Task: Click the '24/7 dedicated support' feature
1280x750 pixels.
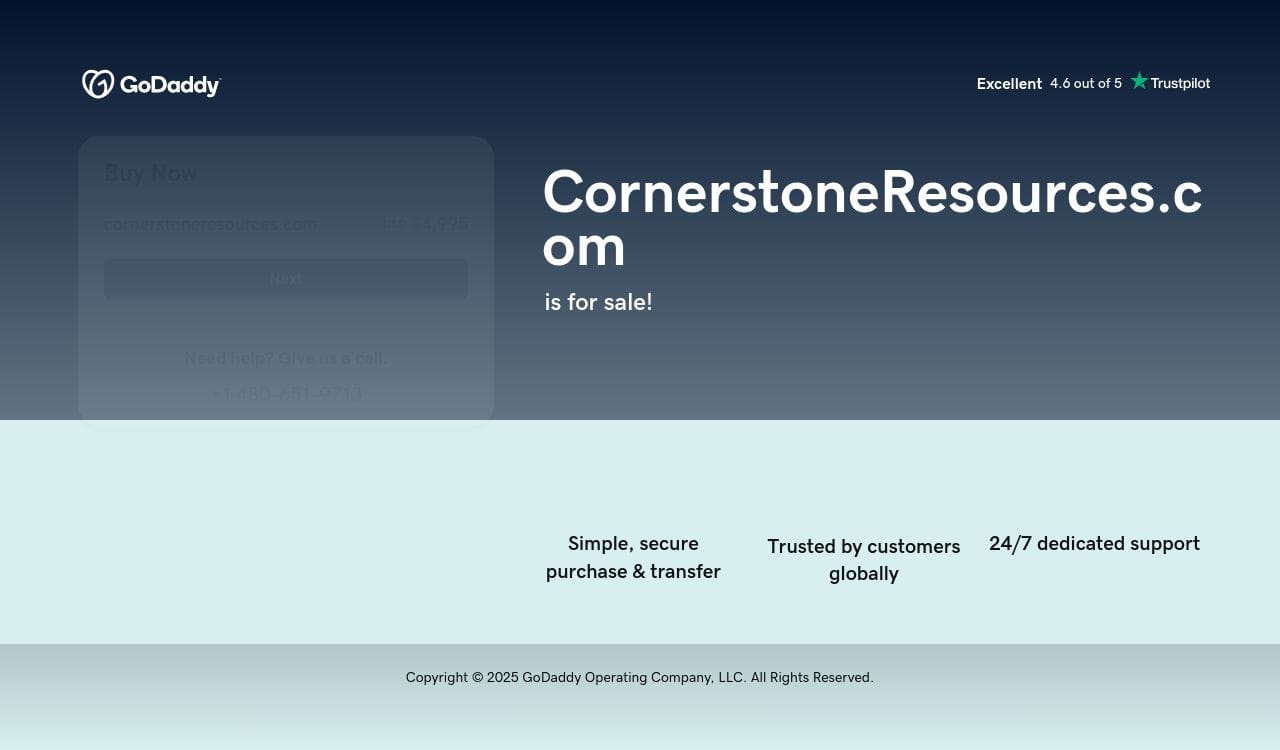Action: pos(1094,544)
